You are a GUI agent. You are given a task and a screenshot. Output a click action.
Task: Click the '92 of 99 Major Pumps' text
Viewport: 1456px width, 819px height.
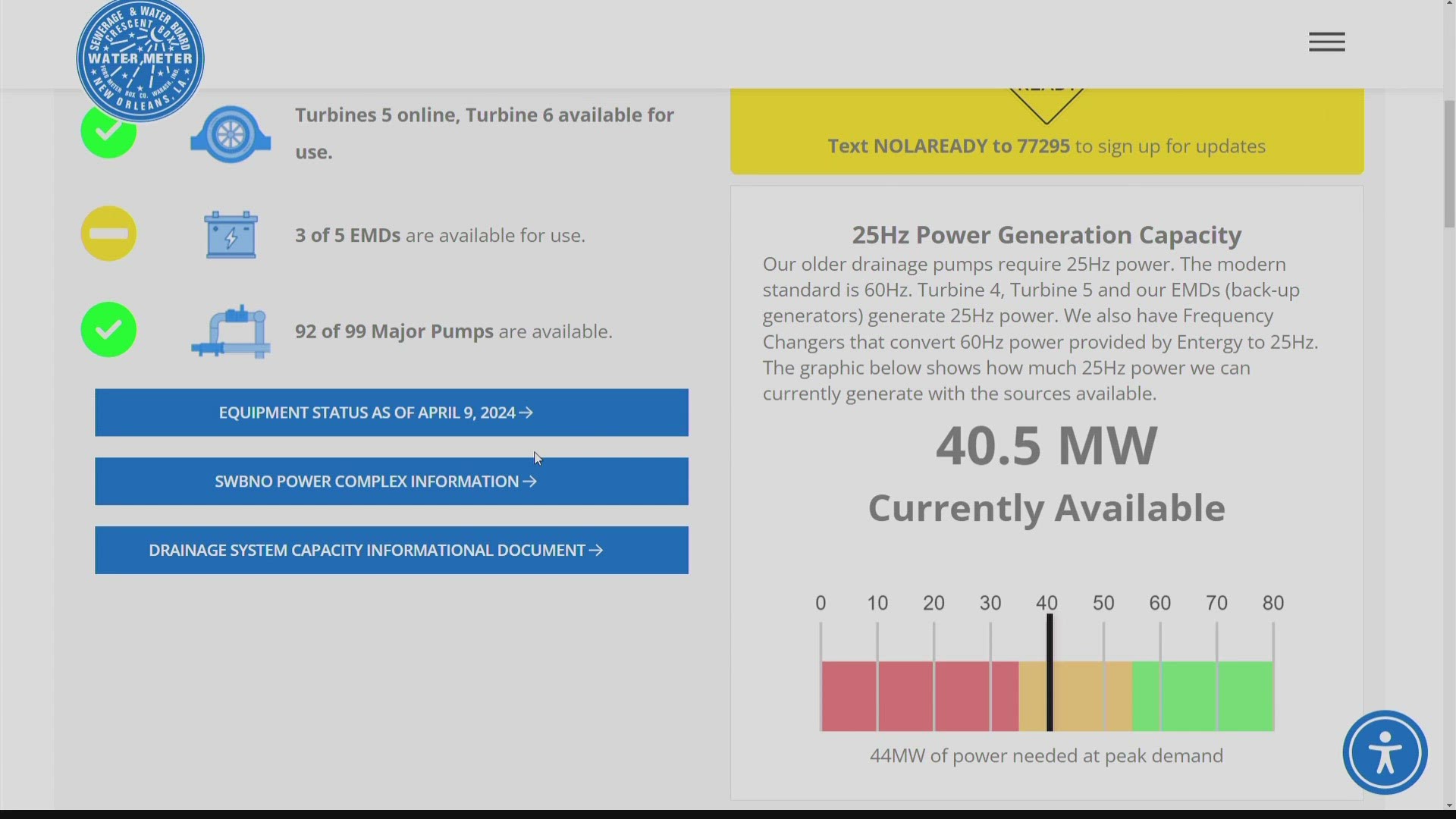[453, 331]
